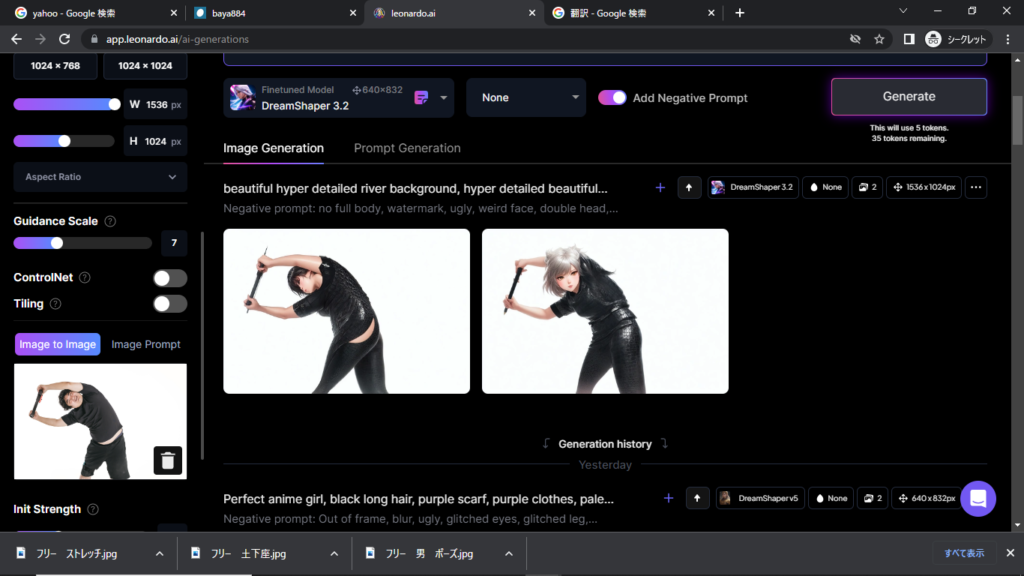Click the info icon beside ControlNet
Screen dimensions: 1024x576
click(85, 278)
